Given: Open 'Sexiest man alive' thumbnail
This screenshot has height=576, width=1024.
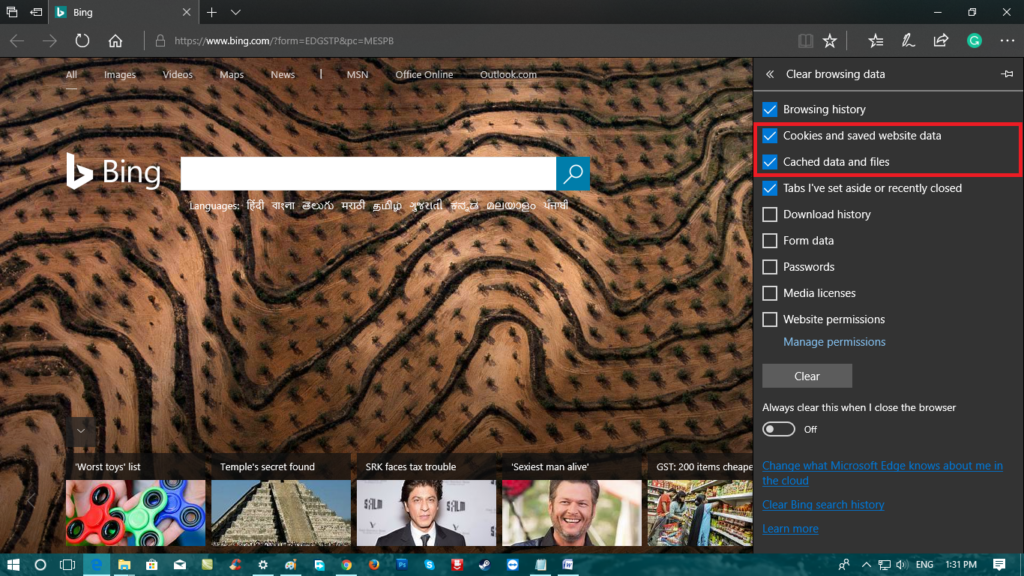Looking at the screenshot, I should click(571, 513).
